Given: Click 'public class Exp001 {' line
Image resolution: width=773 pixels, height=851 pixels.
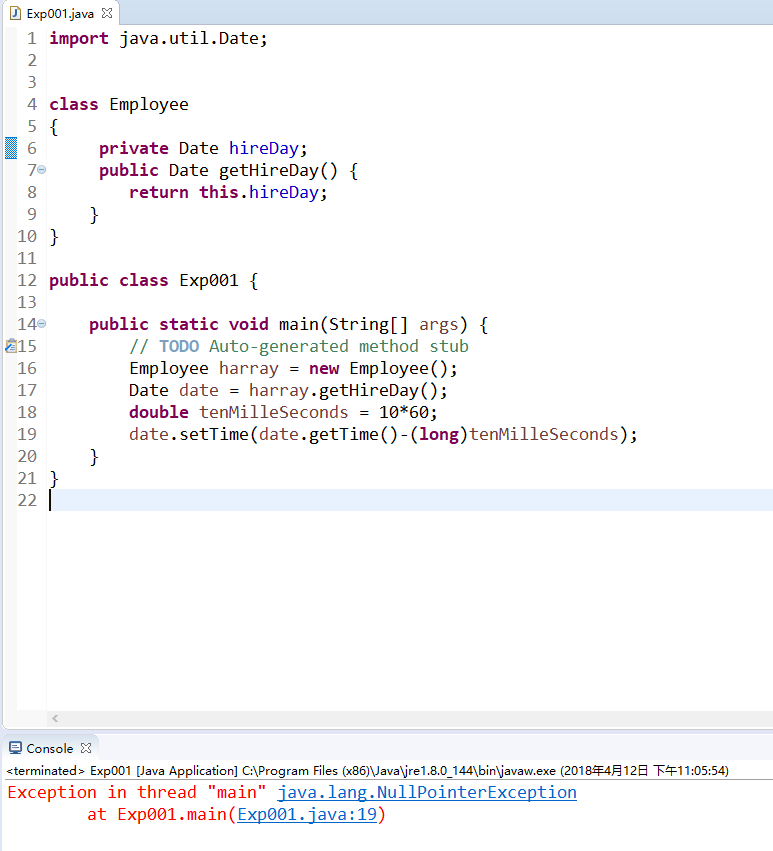Looking at the screenshot, I should (154, 280).
